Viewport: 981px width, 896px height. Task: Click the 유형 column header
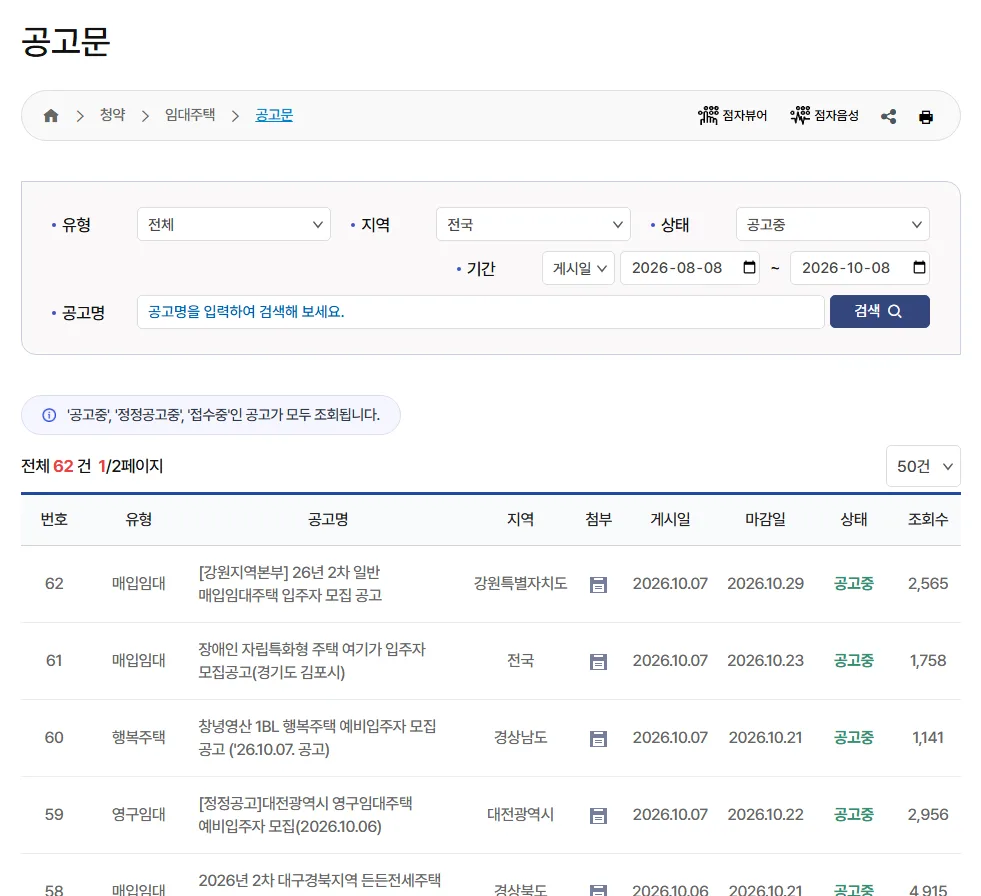(138, 519)
